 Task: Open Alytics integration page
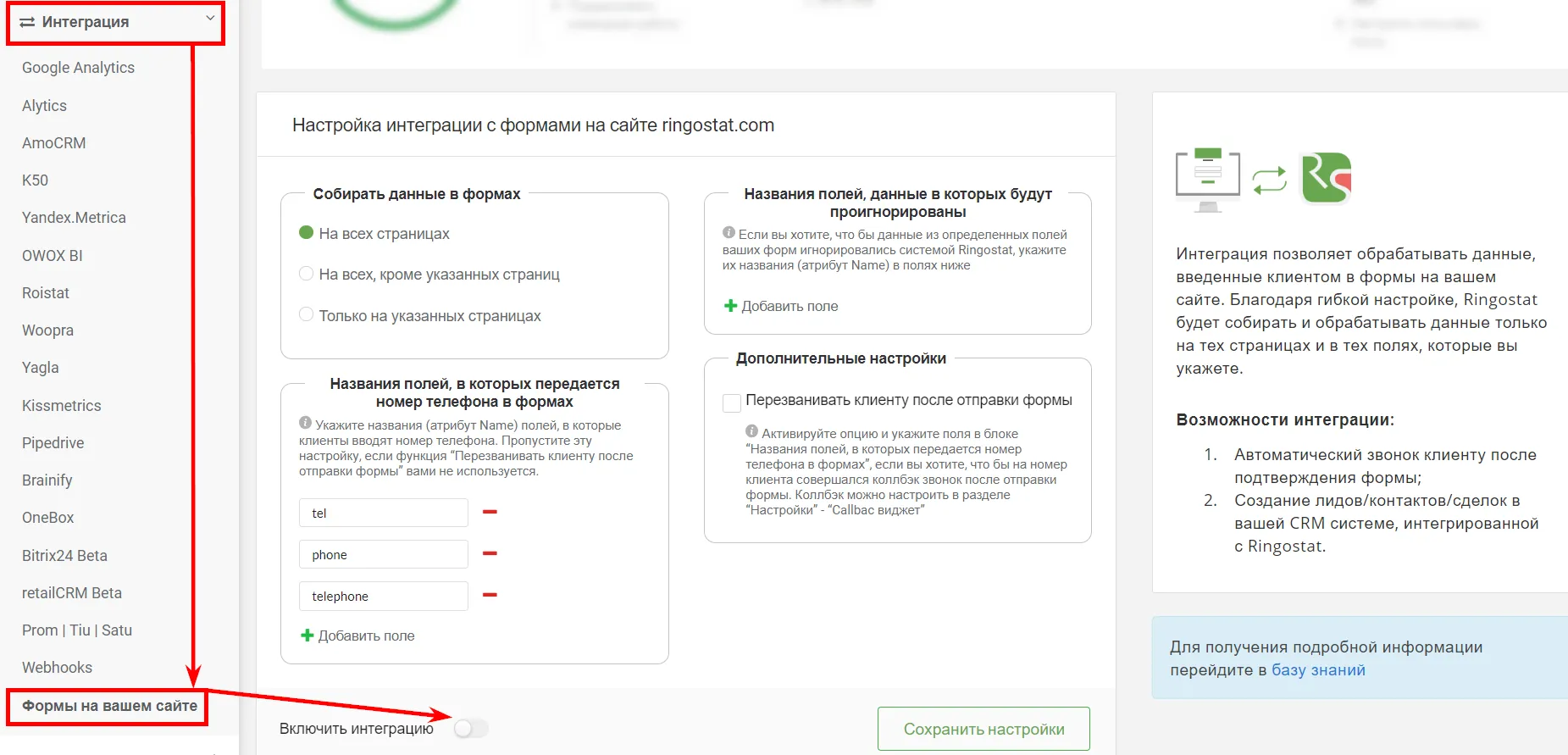pos(44,106)
